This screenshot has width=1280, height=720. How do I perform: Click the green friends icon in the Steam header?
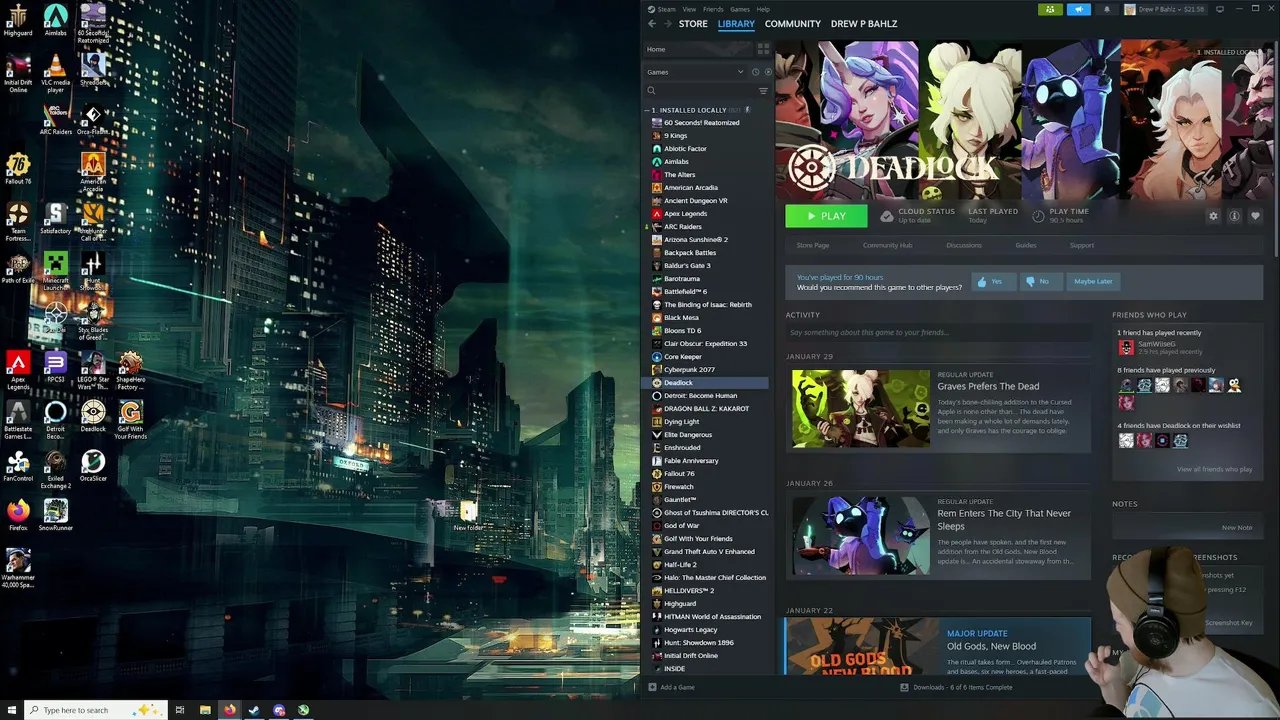[x=1049, y=9]
